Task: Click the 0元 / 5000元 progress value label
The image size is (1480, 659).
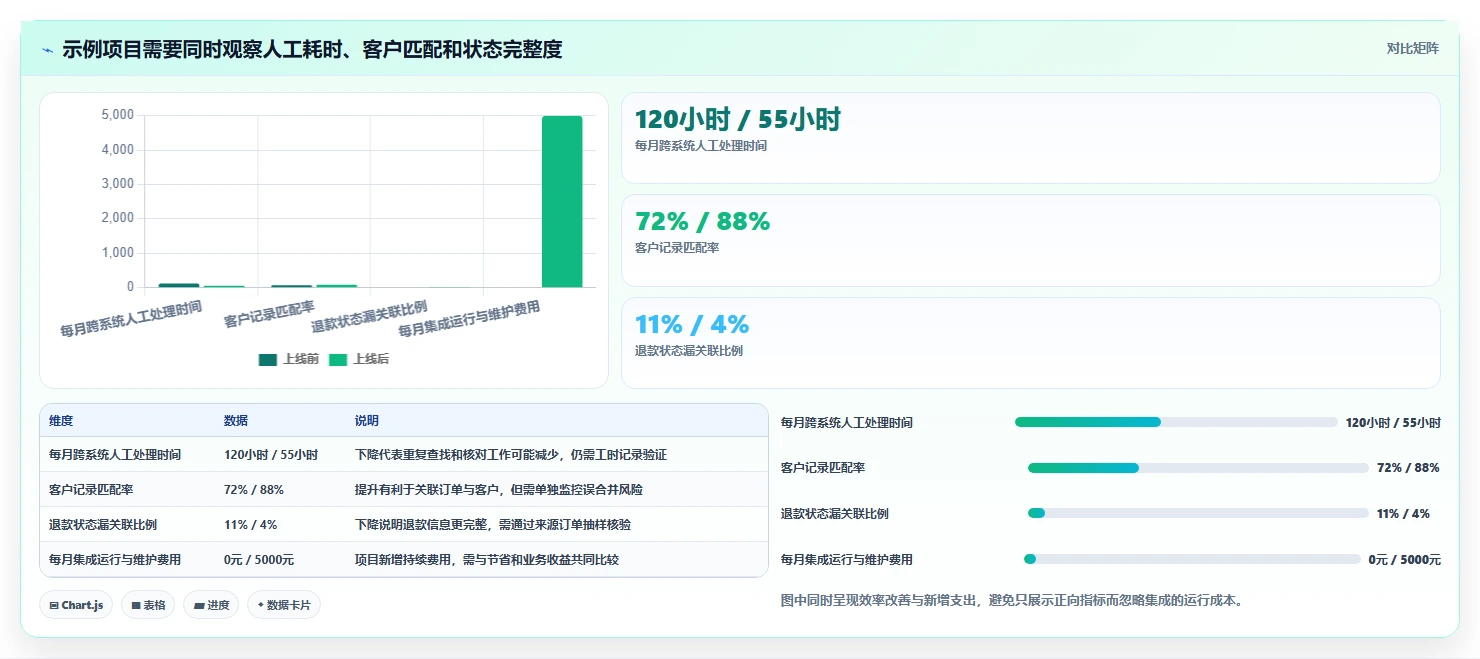Action: [x=1405, y=560]
